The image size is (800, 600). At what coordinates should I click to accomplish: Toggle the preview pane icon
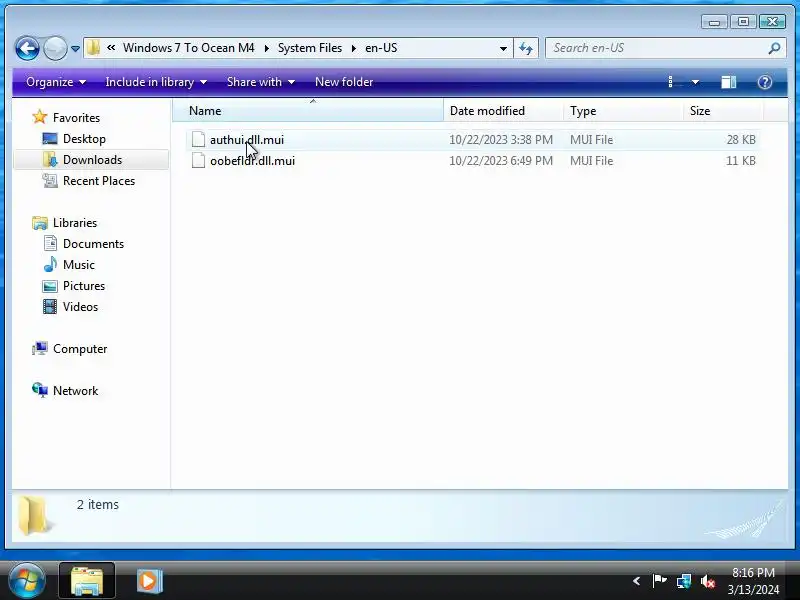pyautogui.click(x=728, y=82)
